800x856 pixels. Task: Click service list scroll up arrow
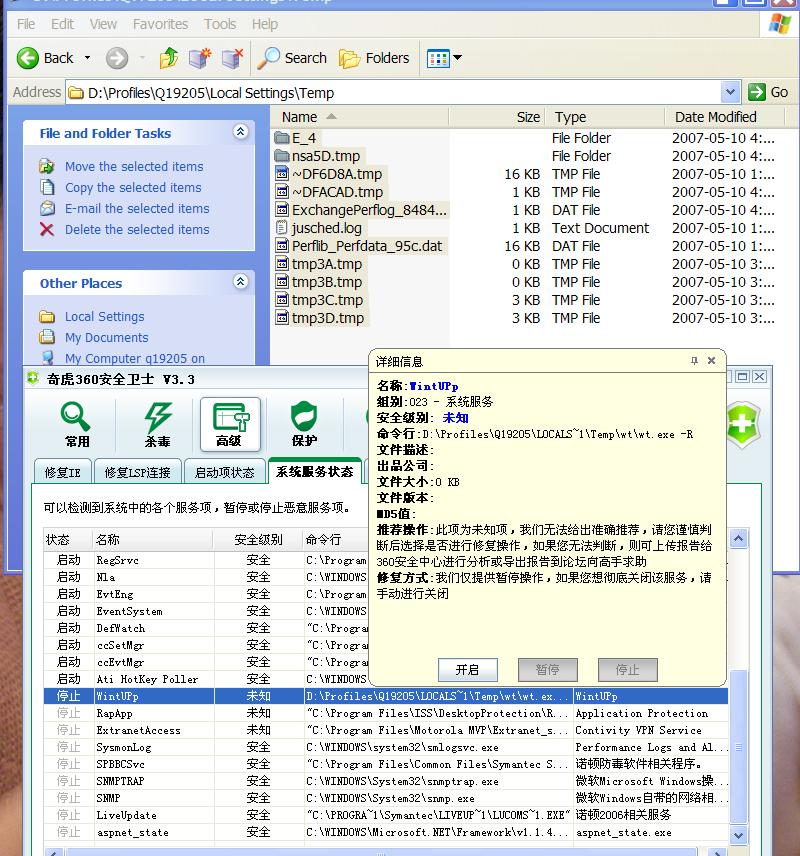pos(738,539)
